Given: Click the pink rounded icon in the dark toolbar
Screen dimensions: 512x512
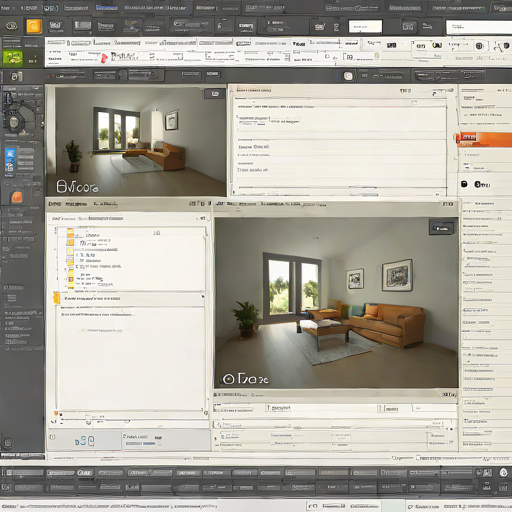Looking at the screenshot, I should [348, 76].
